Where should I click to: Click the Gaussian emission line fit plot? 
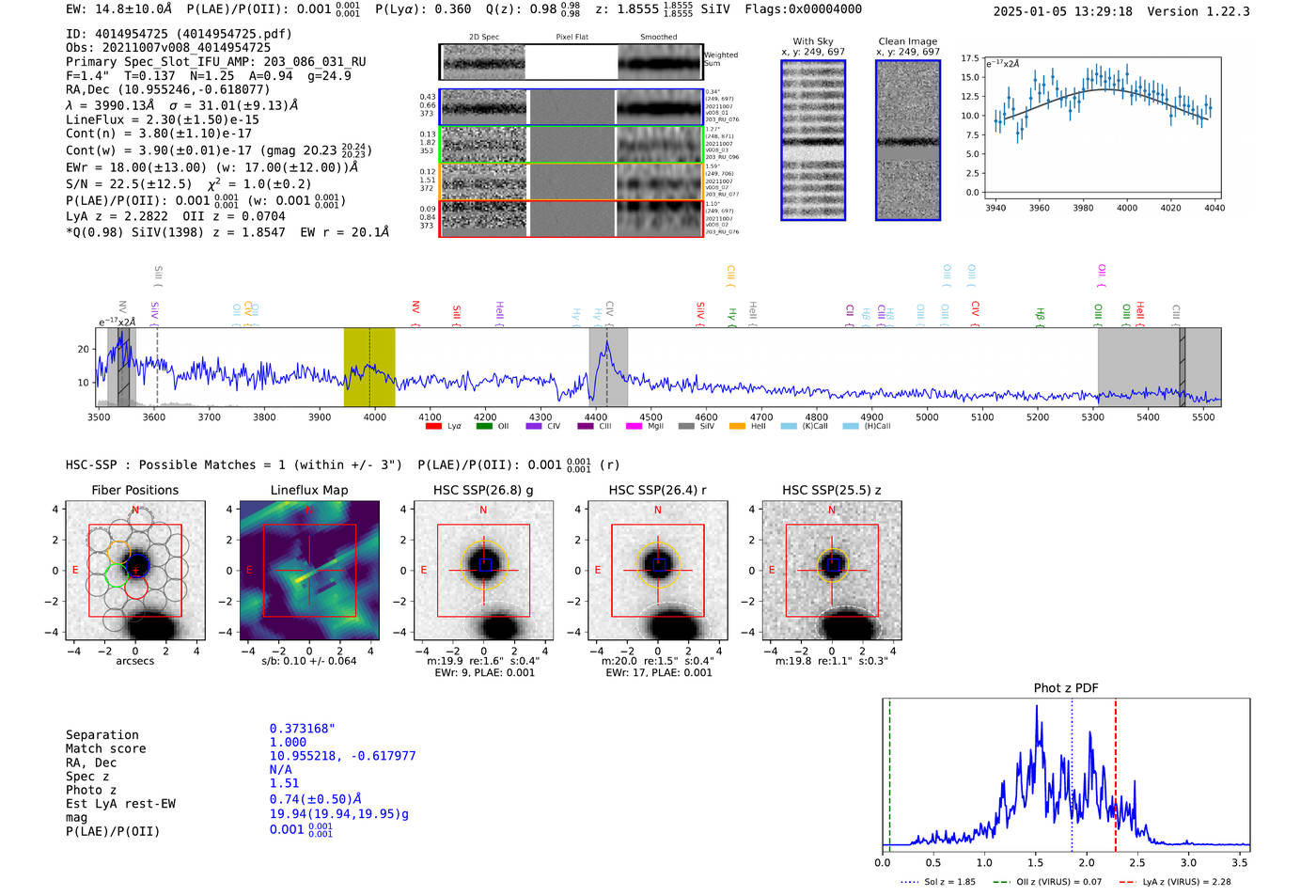(1102, 127)
